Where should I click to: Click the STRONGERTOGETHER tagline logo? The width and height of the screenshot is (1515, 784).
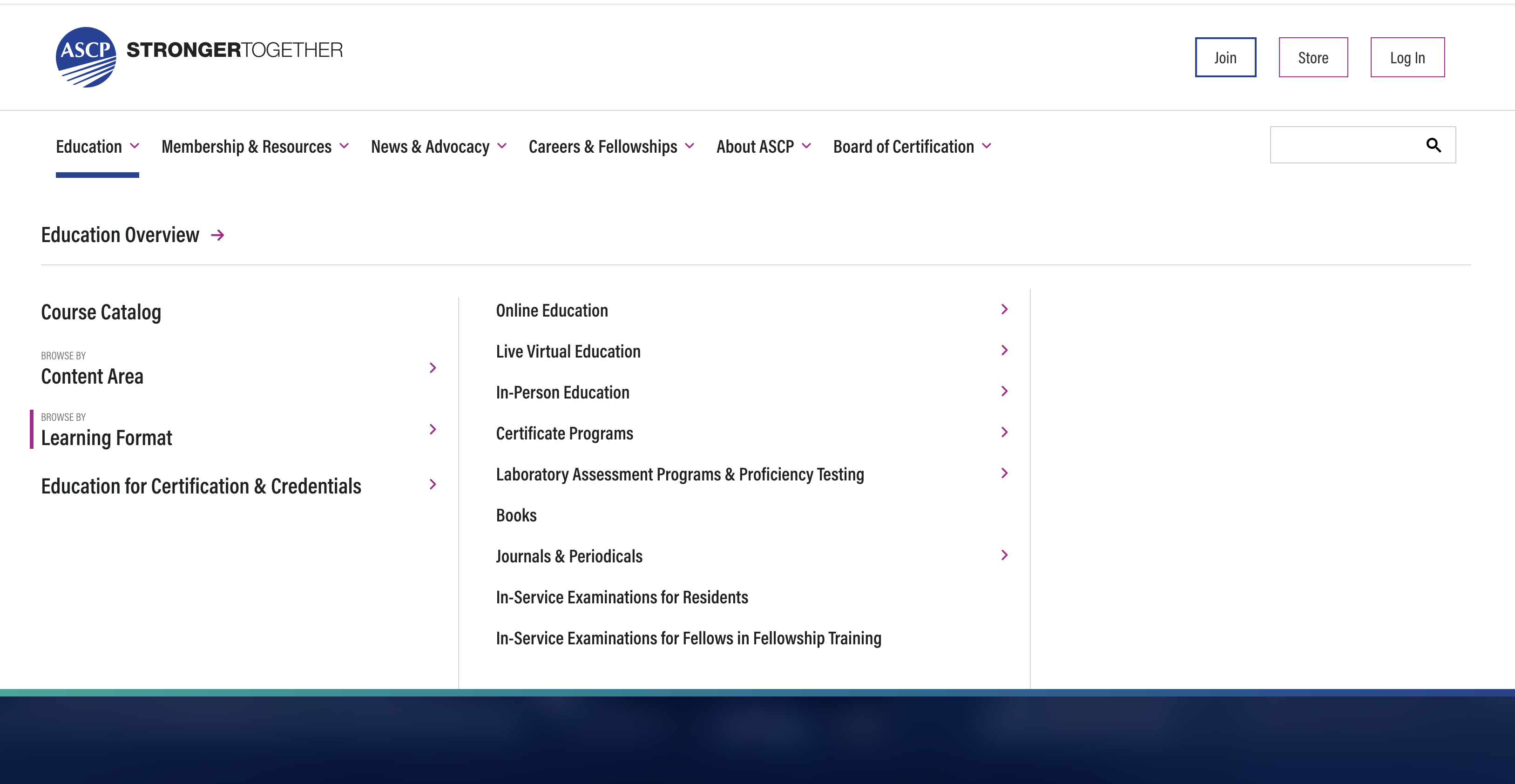pos(235,50)
